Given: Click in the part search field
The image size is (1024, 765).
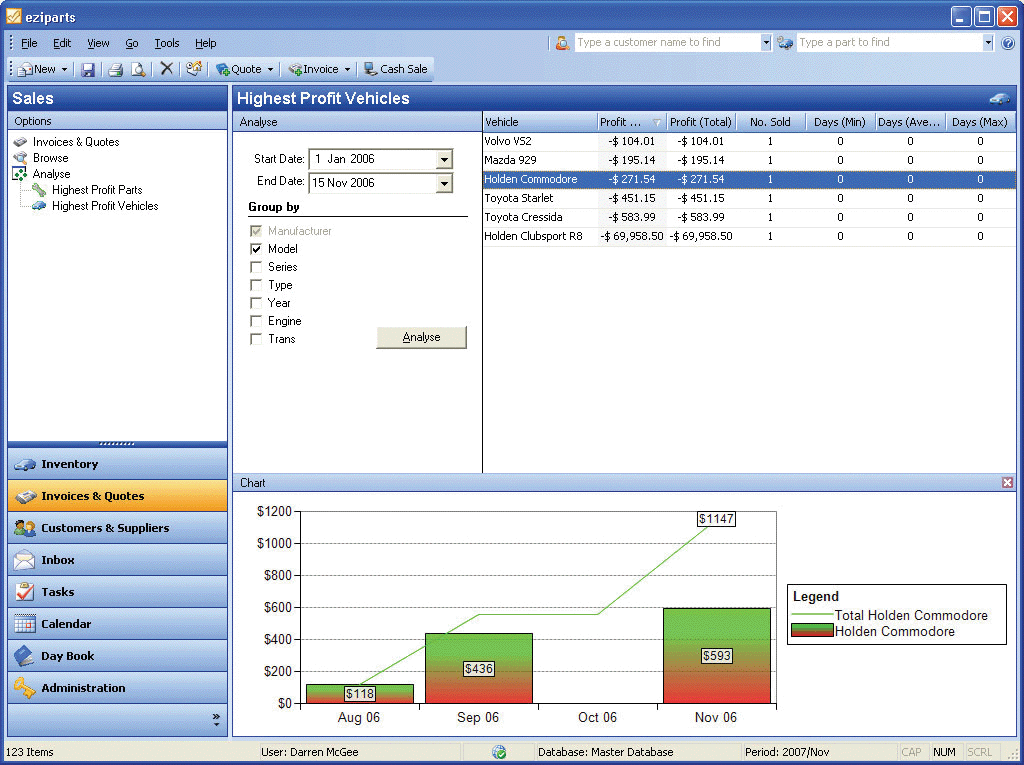Looking at the screenshot, I should pos(889,42).
